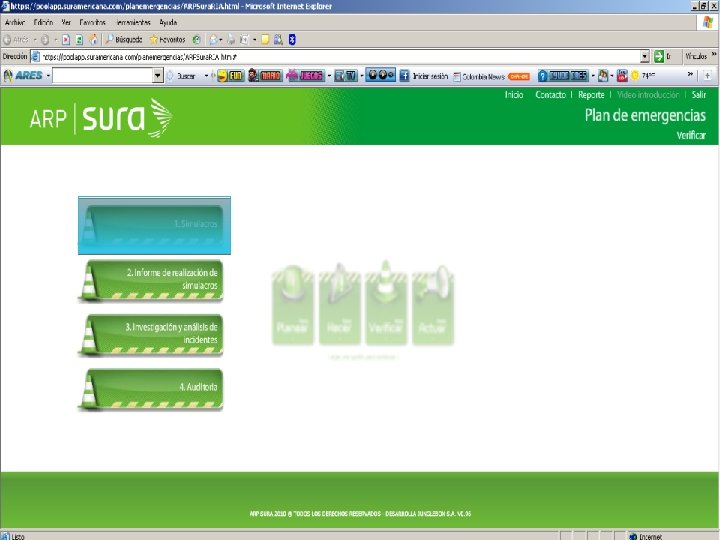Screen dimensions: 720x540
Task: Open the Herramientas menu
Action: coord(133,22)
